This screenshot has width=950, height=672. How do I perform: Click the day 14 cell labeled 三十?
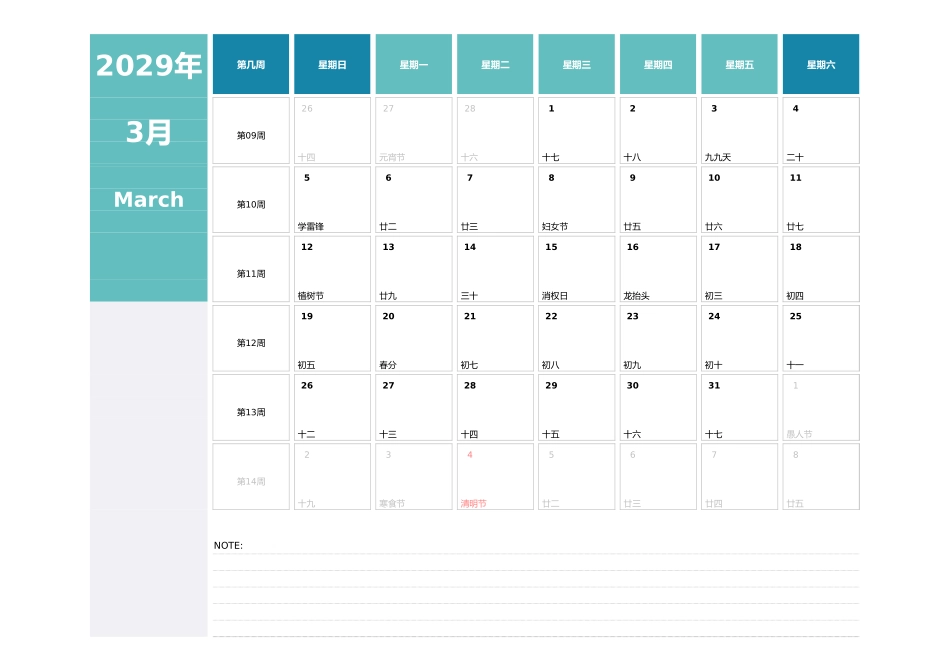click(495, 269)
